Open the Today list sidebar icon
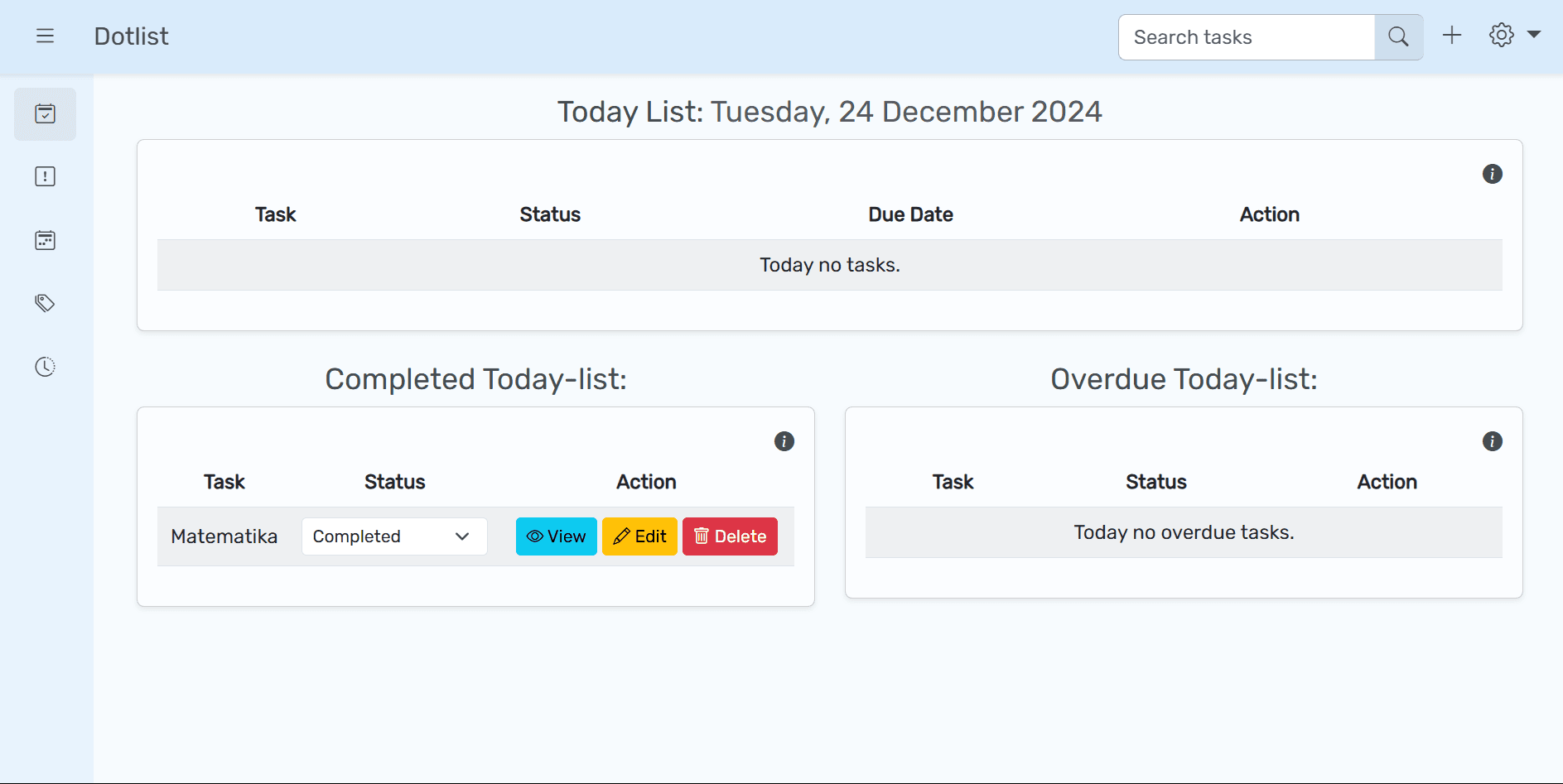Viewport: 1563px width, 784px height. tap(46, 113)
